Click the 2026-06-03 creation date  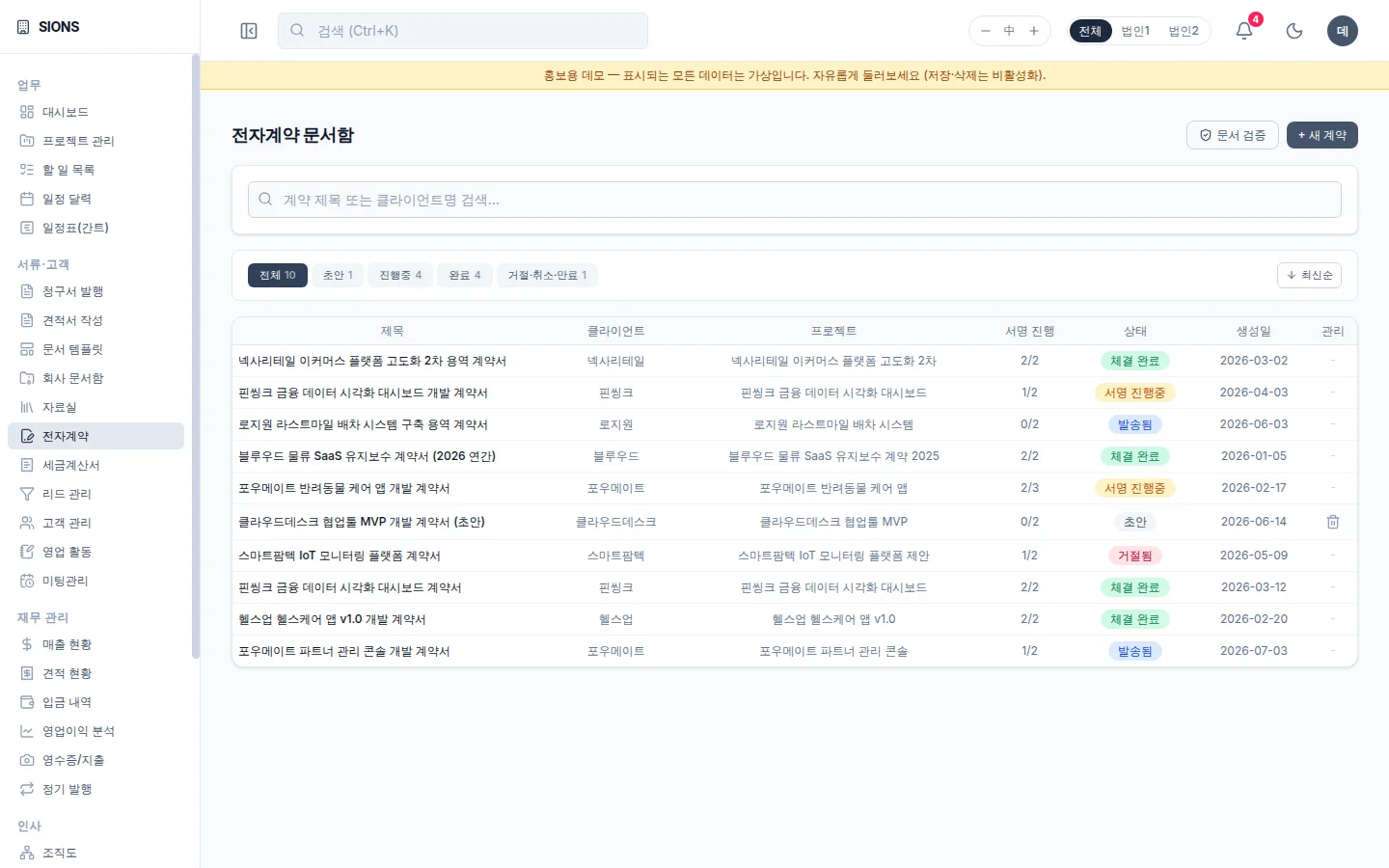coord(1254,424)
